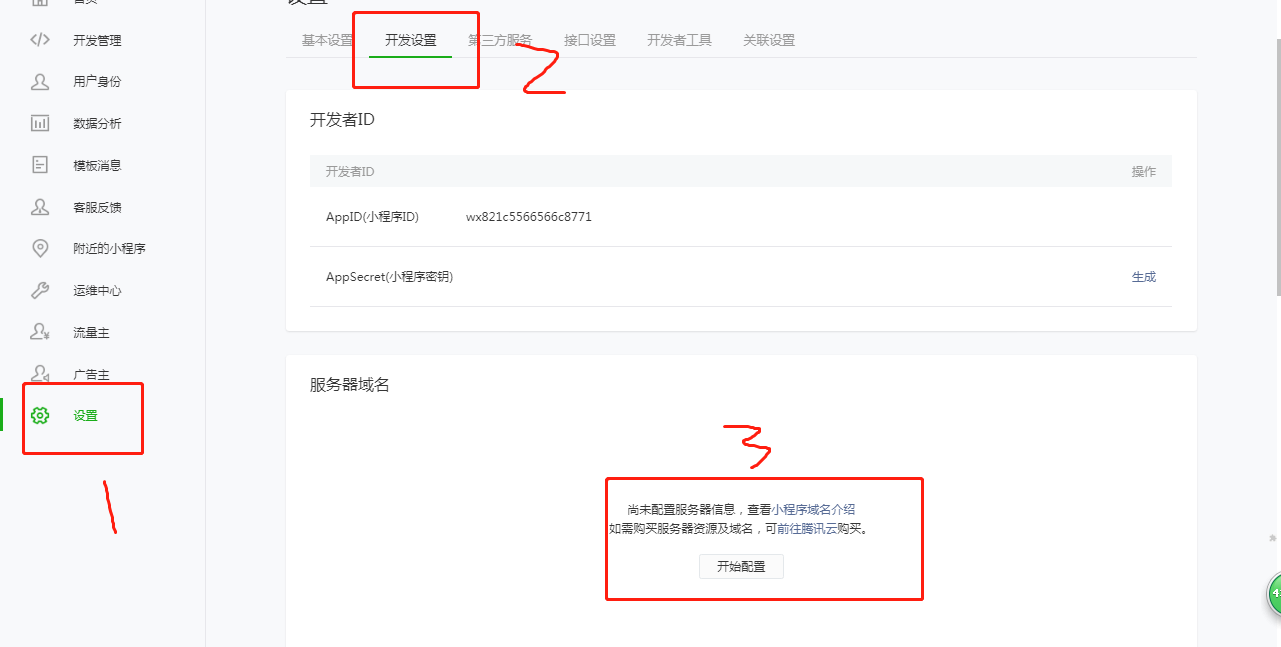This screenshot has width=1281, height=647.
Task: Click the 运维中心 wrench icon
Action: point(40,290)
